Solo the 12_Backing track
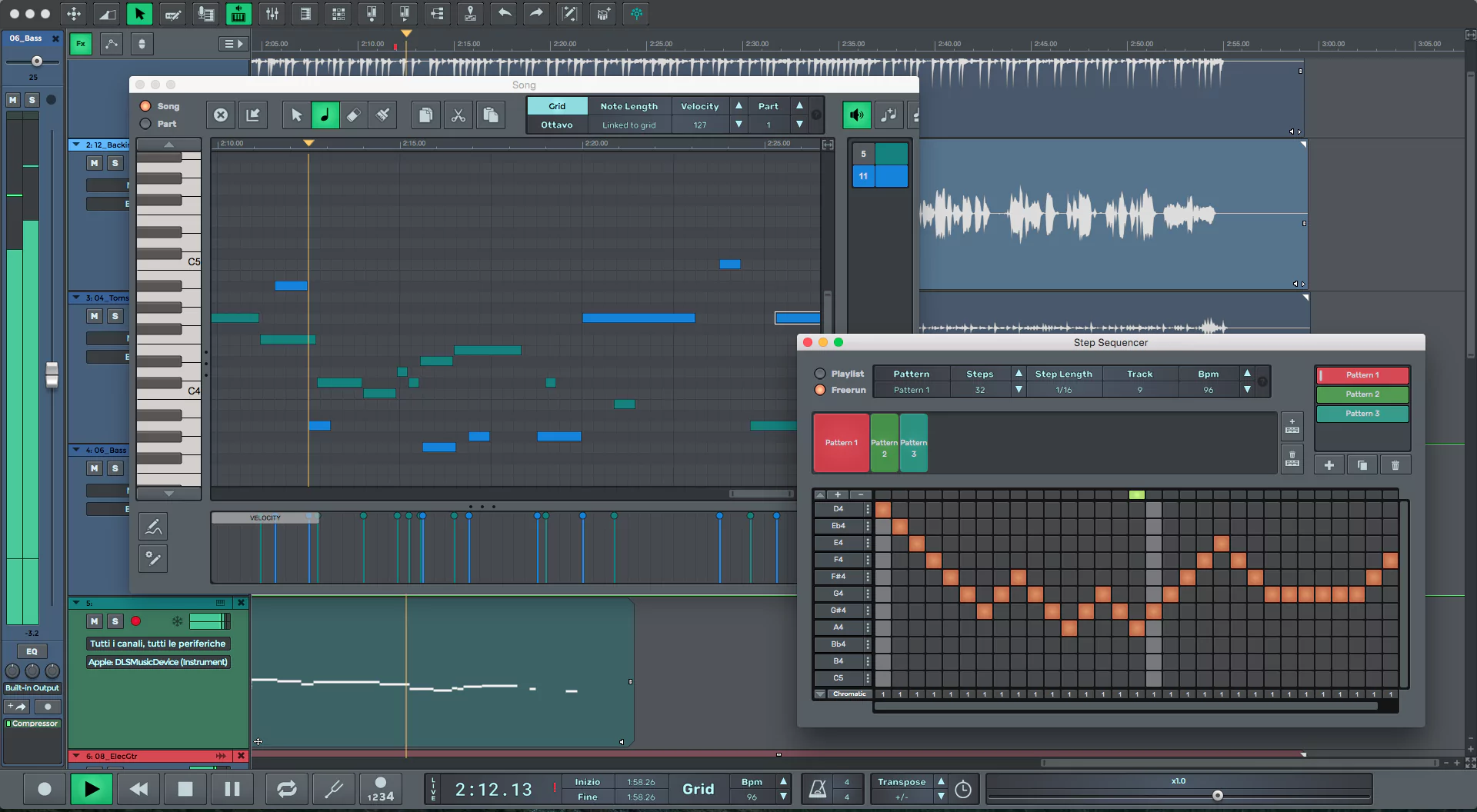The height and width of the screenshot is (812, 1477). (x=115, y=163)
